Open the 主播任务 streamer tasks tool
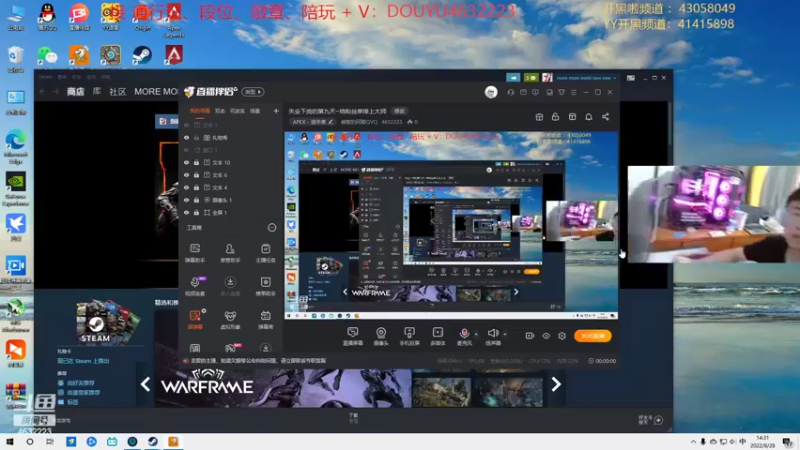Image resolution: width=800 pixels, height=450 pixels. click(x=265, y=253)
